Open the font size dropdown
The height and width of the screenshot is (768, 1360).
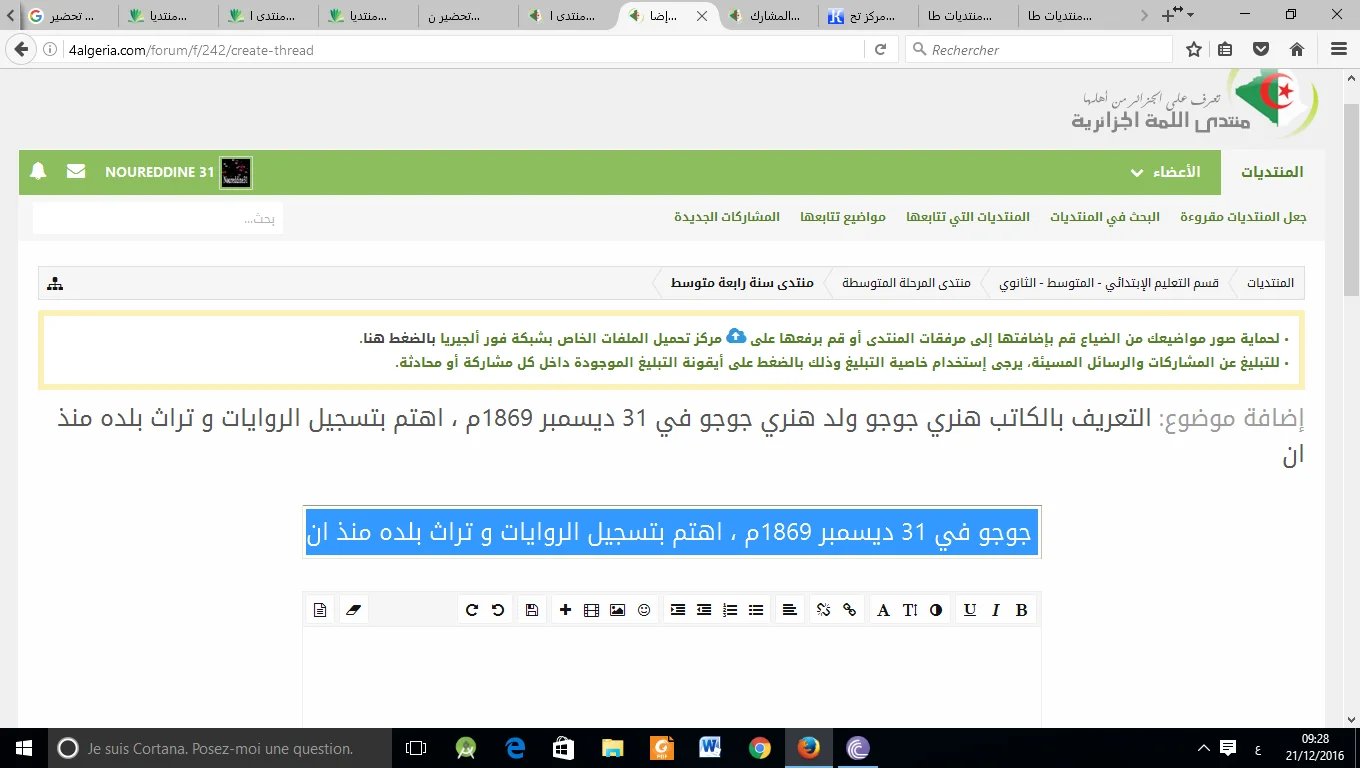point(910,610)
